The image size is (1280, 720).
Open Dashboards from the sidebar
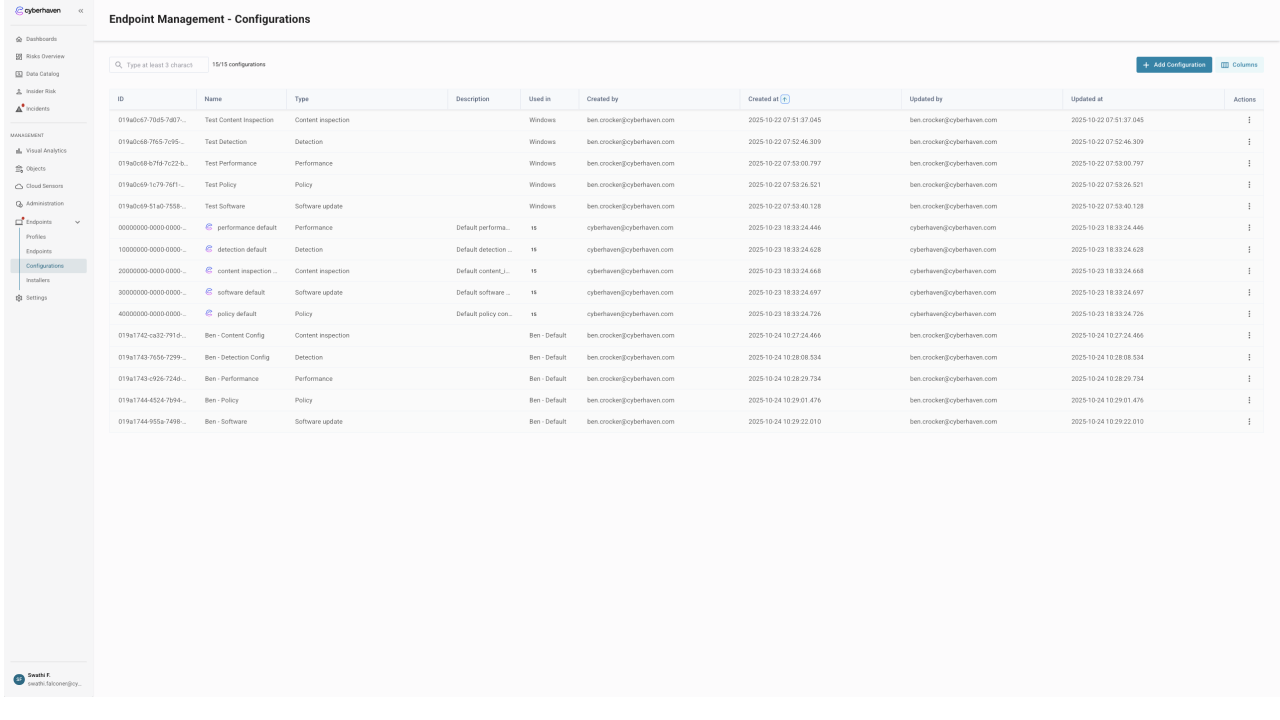click(x=40, y=39)
